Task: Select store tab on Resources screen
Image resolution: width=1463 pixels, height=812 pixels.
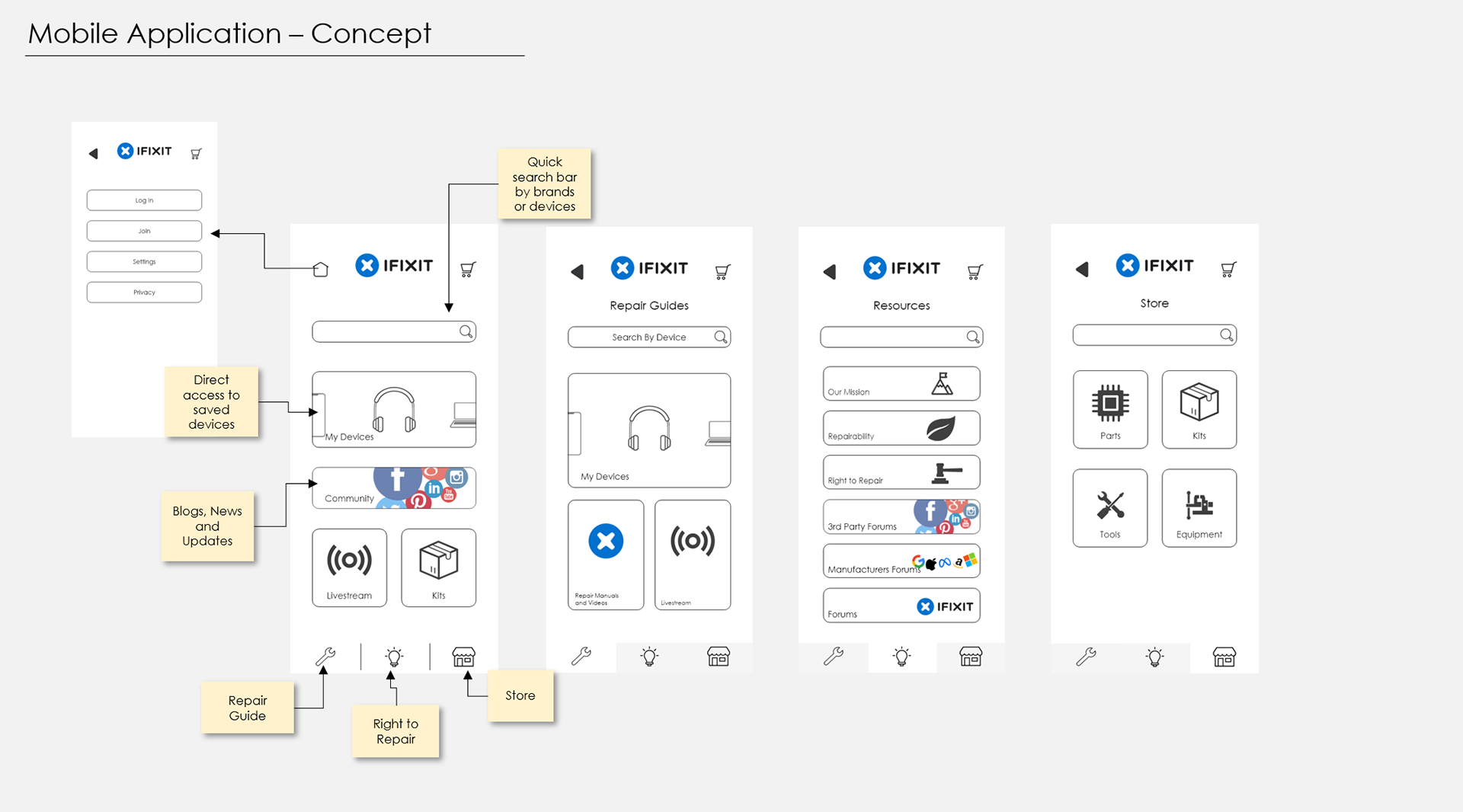Action: pos(971,657)
